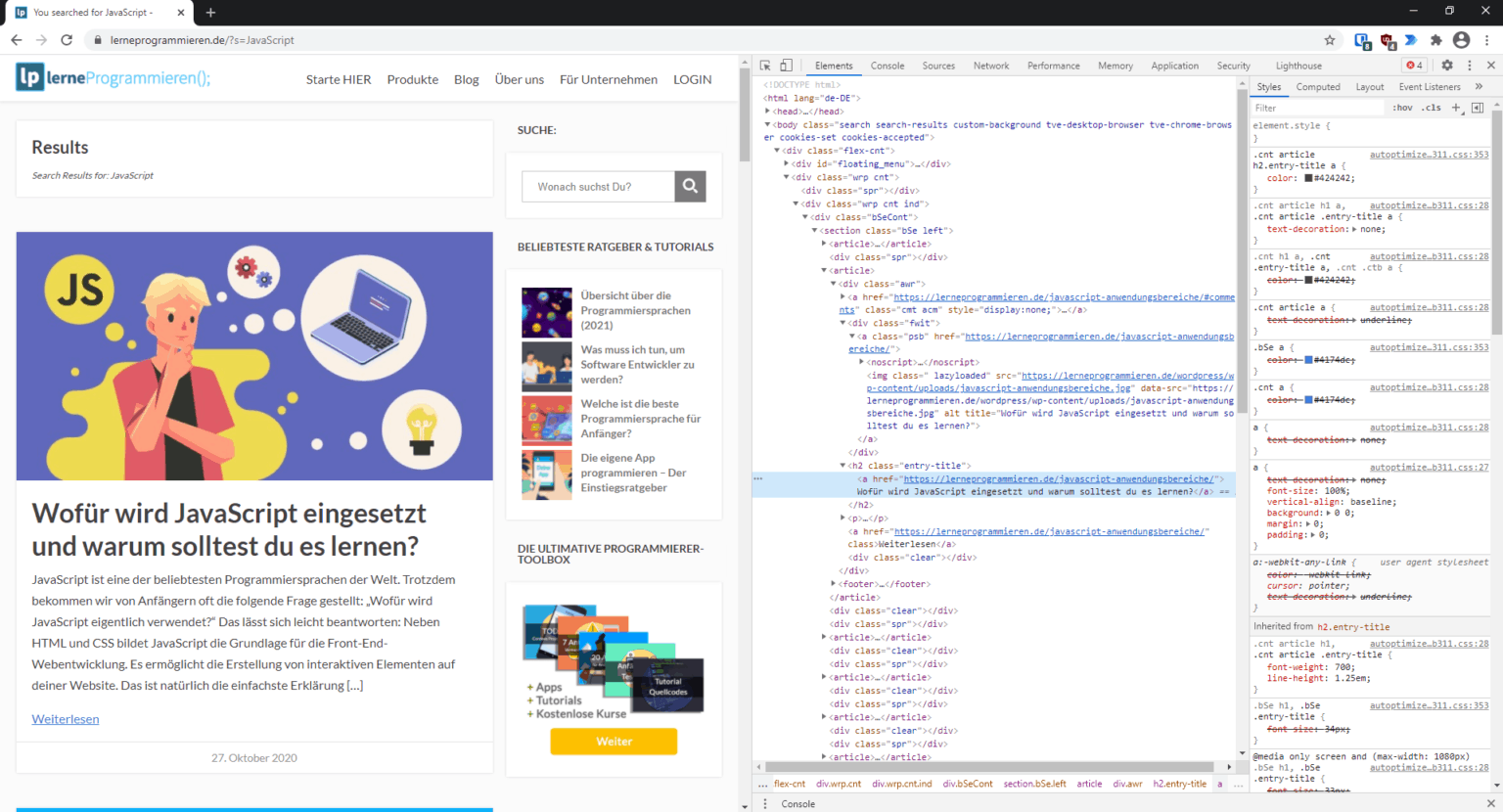Select h2.entry-title in the breadcrumb bar
Image resolution: width=1503 pixels, height=812 pixels.
1180,783
